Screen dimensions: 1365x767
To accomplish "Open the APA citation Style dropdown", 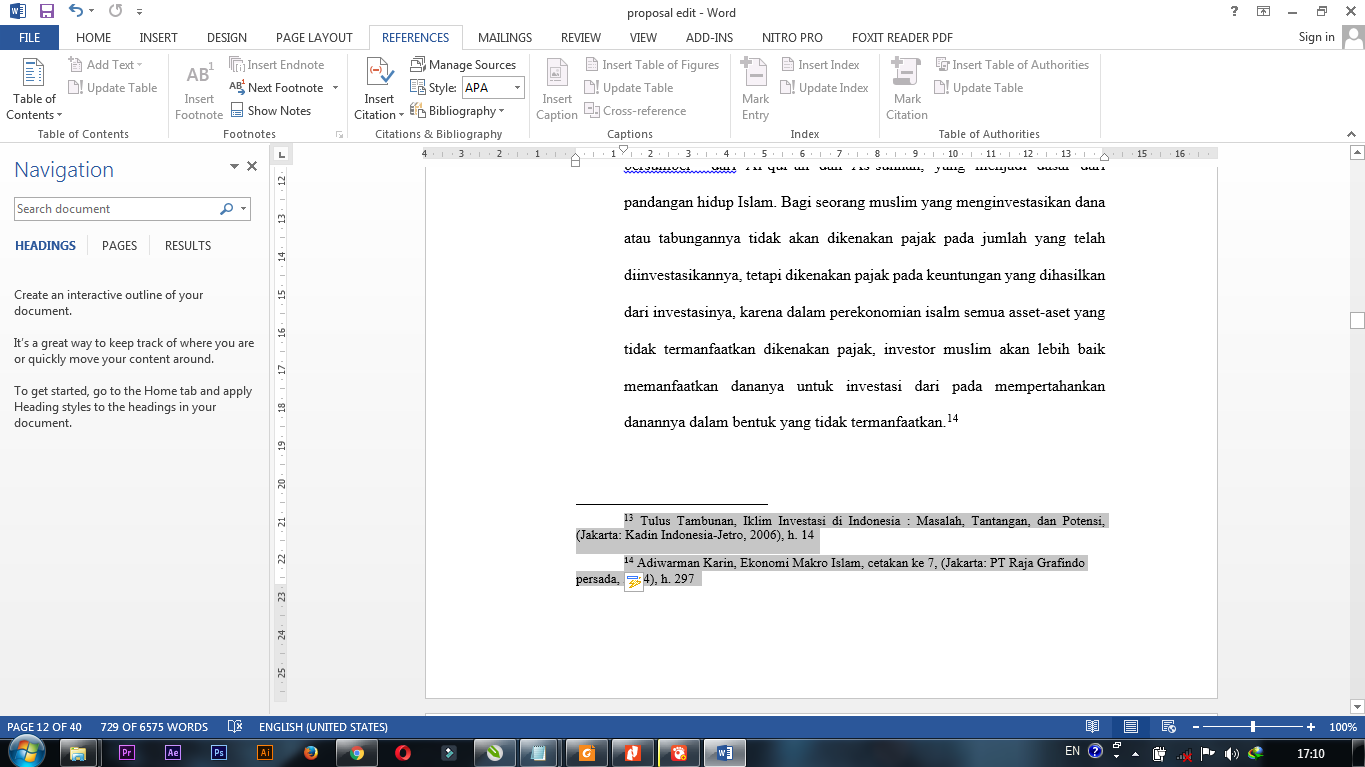I will (x=493, y=87).
